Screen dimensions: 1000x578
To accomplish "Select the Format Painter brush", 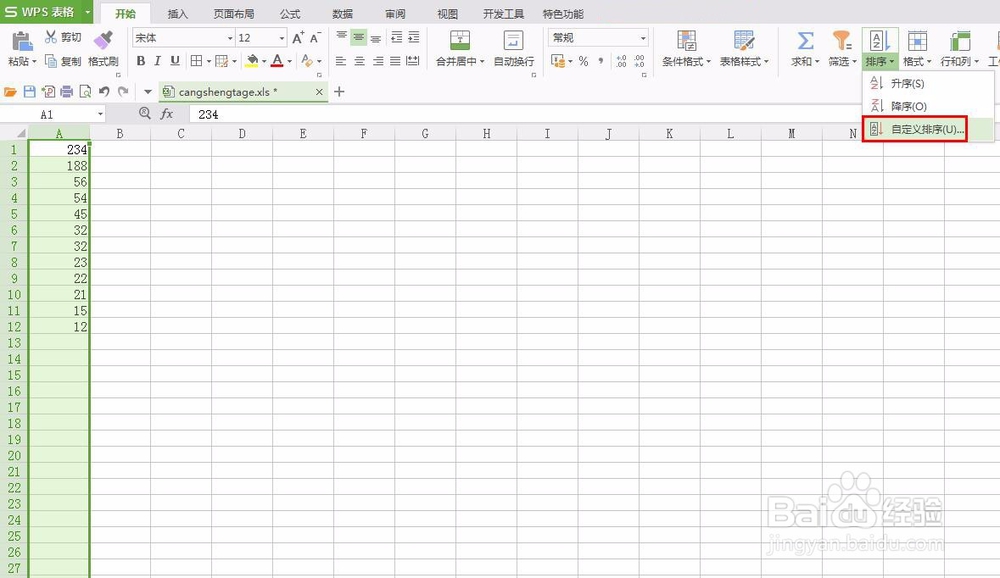I will pos(103,40).
